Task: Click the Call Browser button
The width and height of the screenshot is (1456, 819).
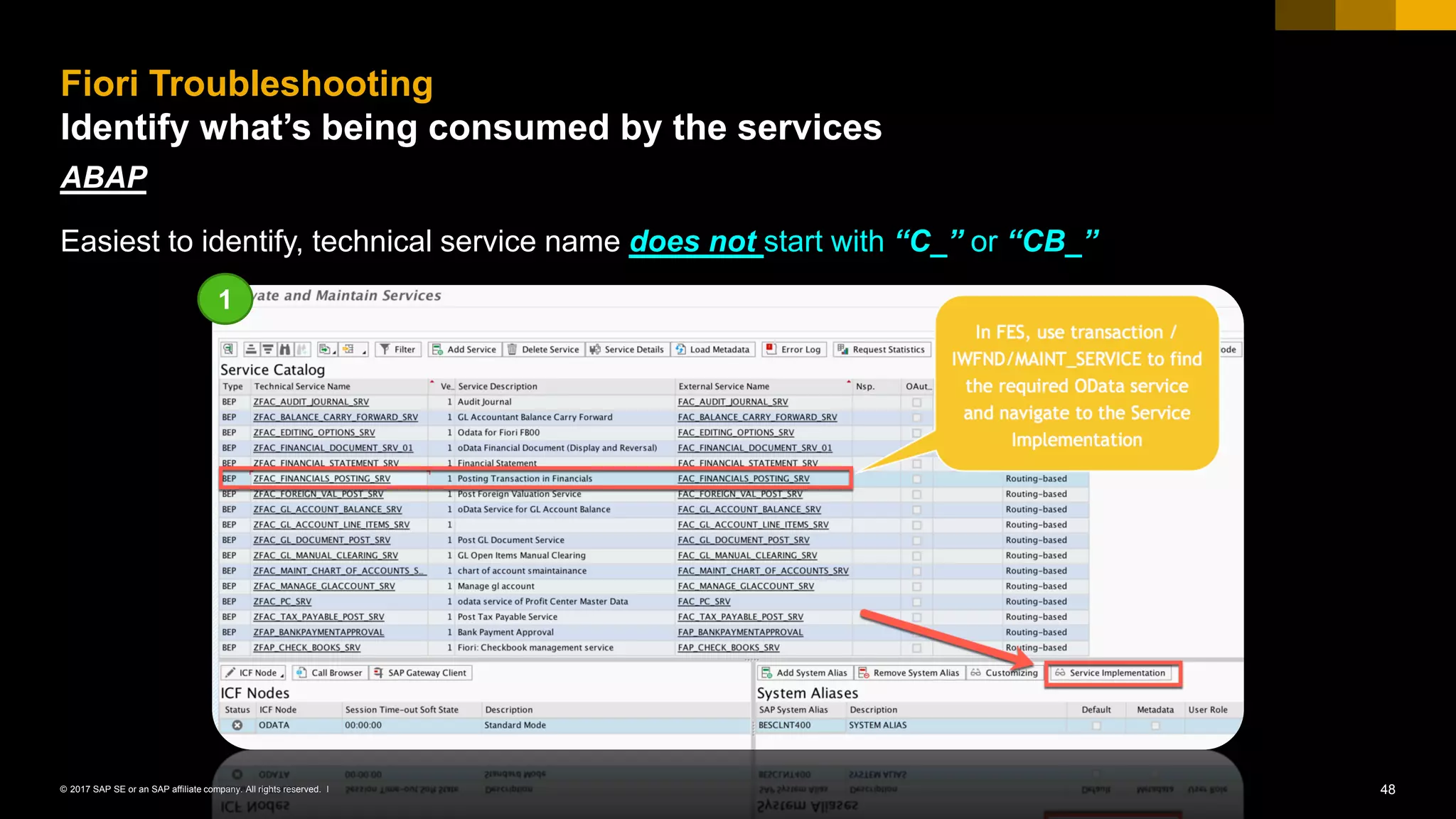Action: pyautogui.click(x=329, y=673)
